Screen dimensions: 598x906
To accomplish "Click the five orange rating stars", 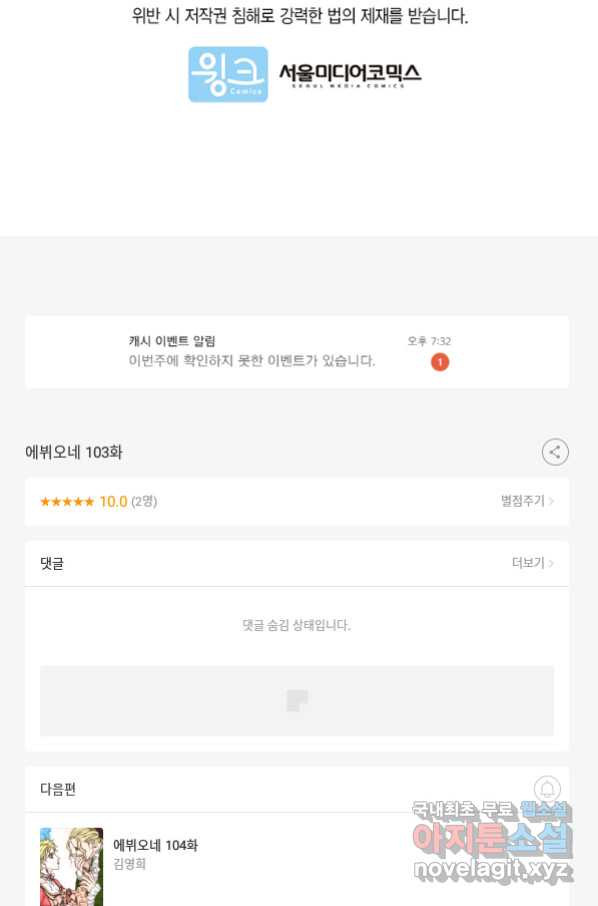I will tap(67, 502).
